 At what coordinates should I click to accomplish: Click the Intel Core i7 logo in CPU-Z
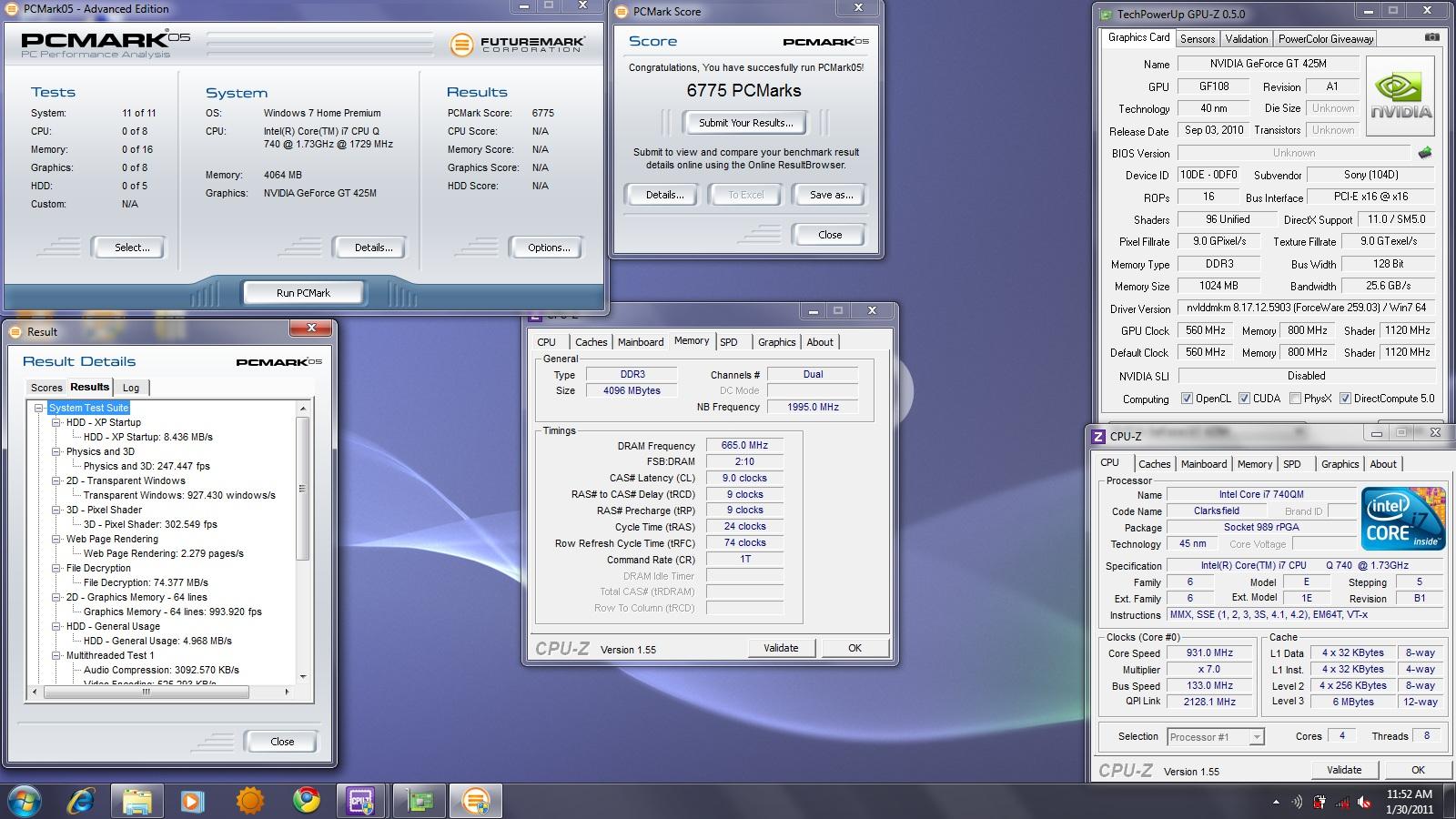click(1402, 519)
